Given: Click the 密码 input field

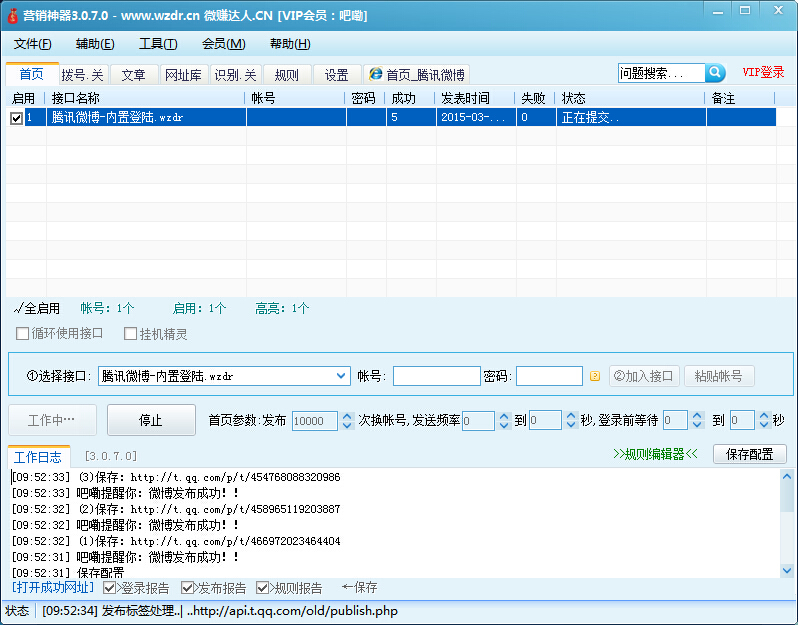Looking at the screenshot, I should (x=549, y=376).
